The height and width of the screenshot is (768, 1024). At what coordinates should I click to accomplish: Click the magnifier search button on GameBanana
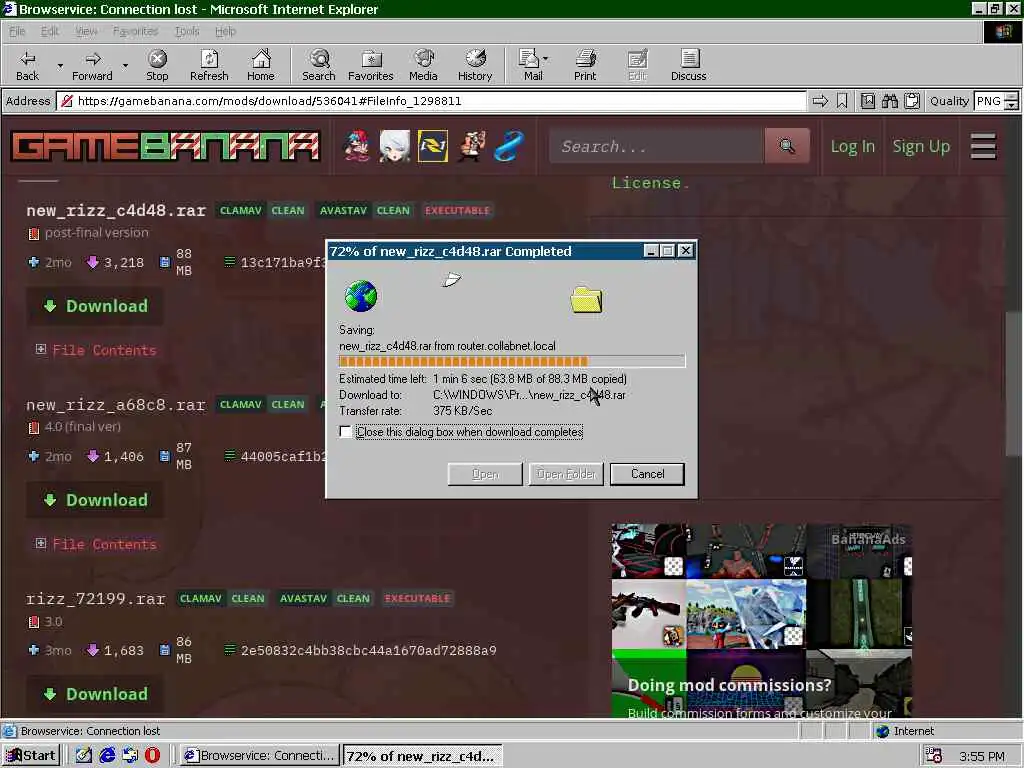[x=787, y=146]
